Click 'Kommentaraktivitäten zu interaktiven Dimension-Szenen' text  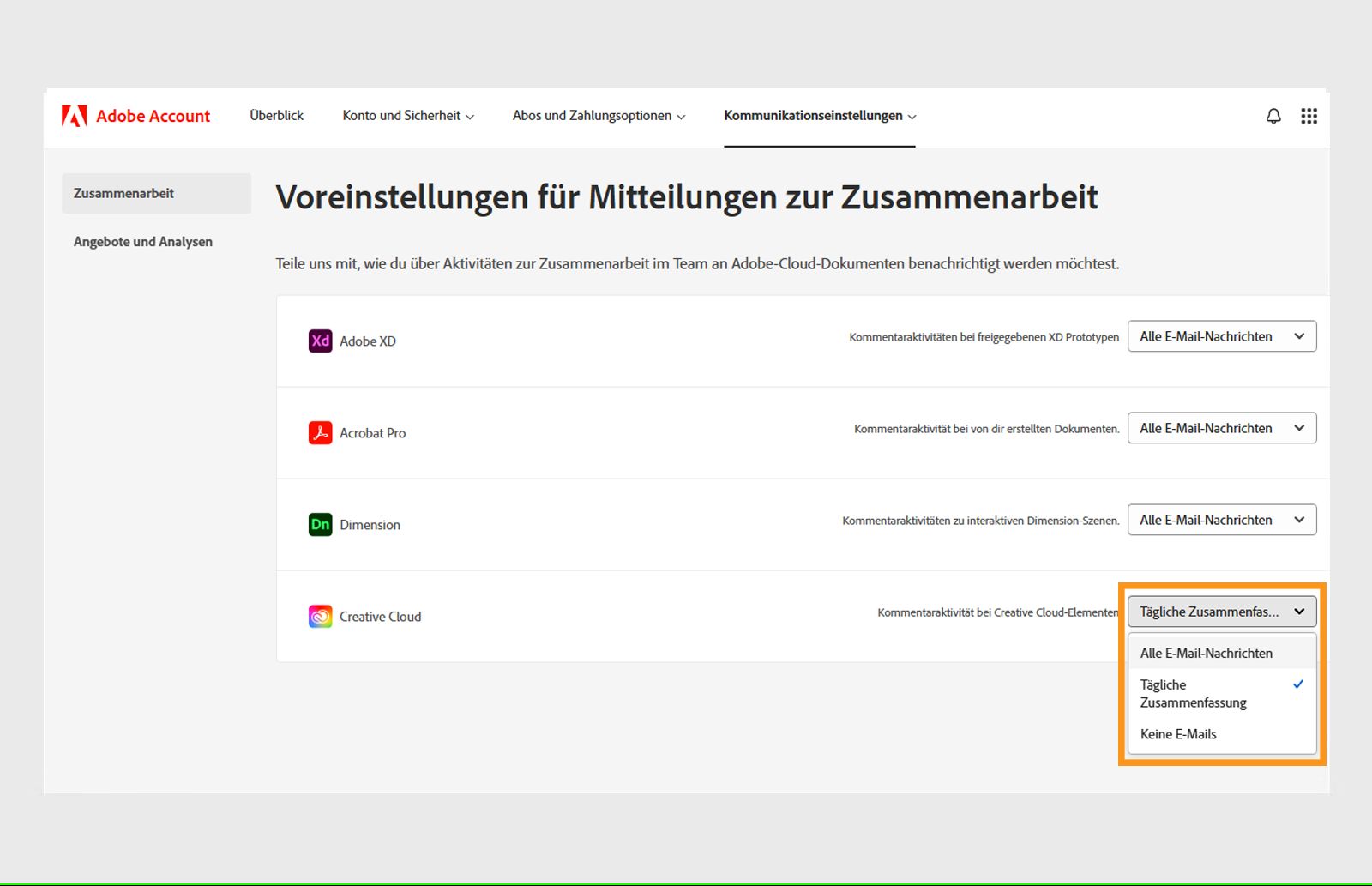point(980,521)
